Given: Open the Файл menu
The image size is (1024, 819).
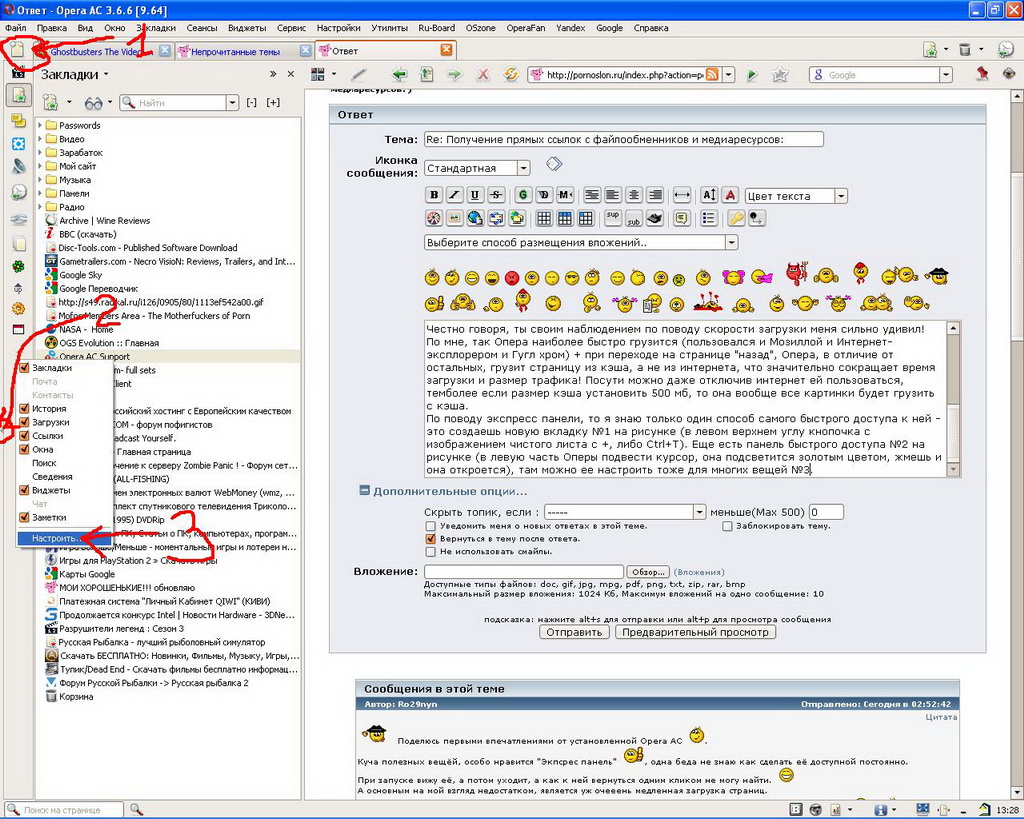Looking at the screenshot, I should (x=16, y=28).
